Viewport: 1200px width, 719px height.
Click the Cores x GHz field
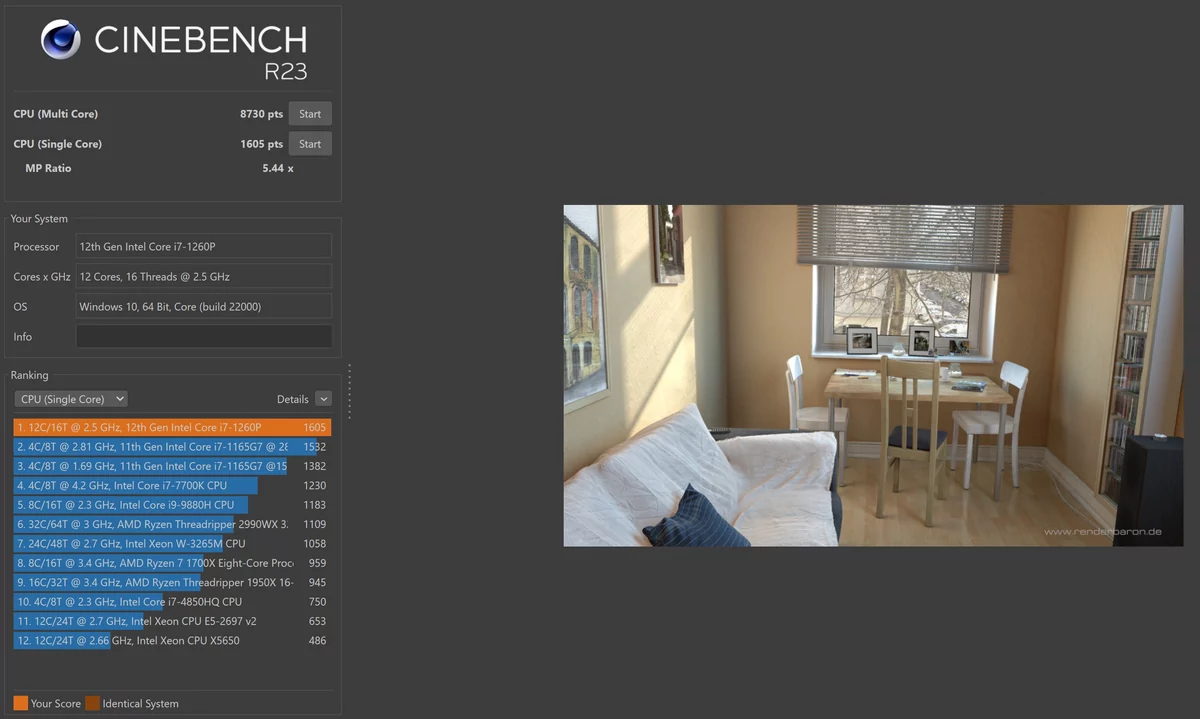204,277
